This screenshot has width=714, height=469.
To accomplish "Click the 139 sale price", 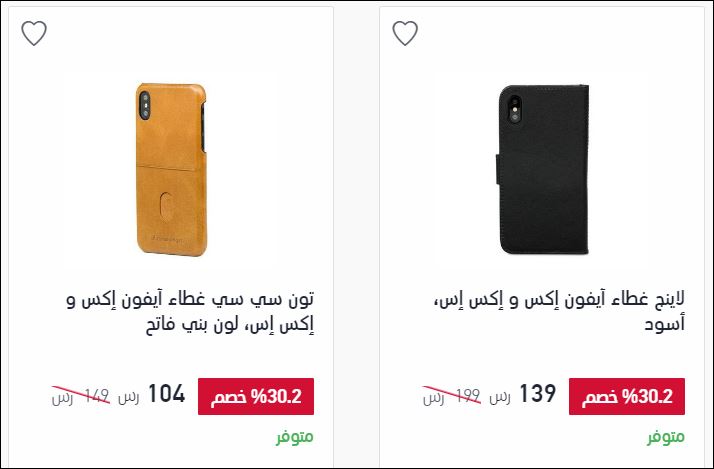I will point(538,394).
